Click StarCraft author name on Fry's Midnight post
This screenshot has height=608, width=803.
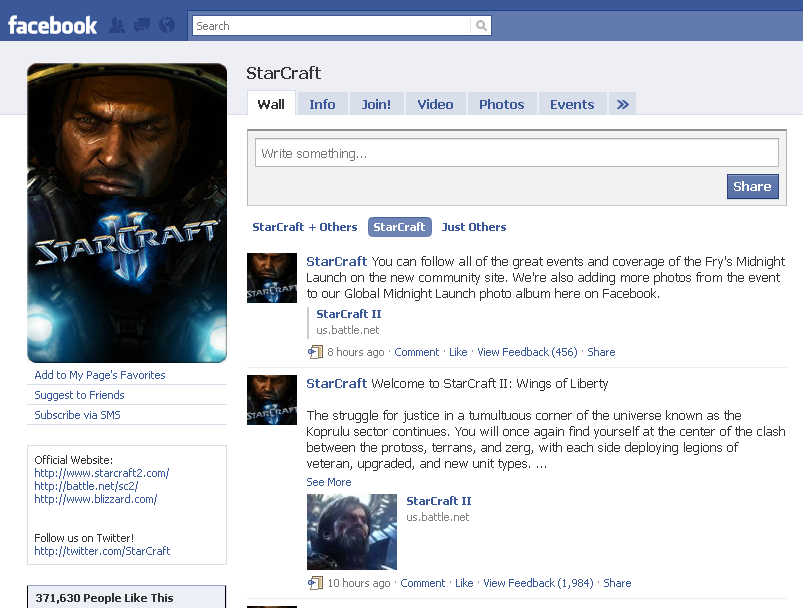(336, 261)
